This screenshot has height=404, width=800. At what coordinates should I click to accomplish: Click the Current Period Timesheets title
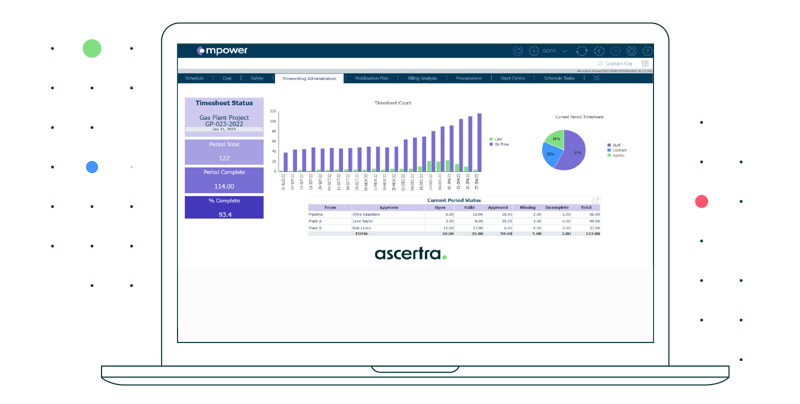579,117
